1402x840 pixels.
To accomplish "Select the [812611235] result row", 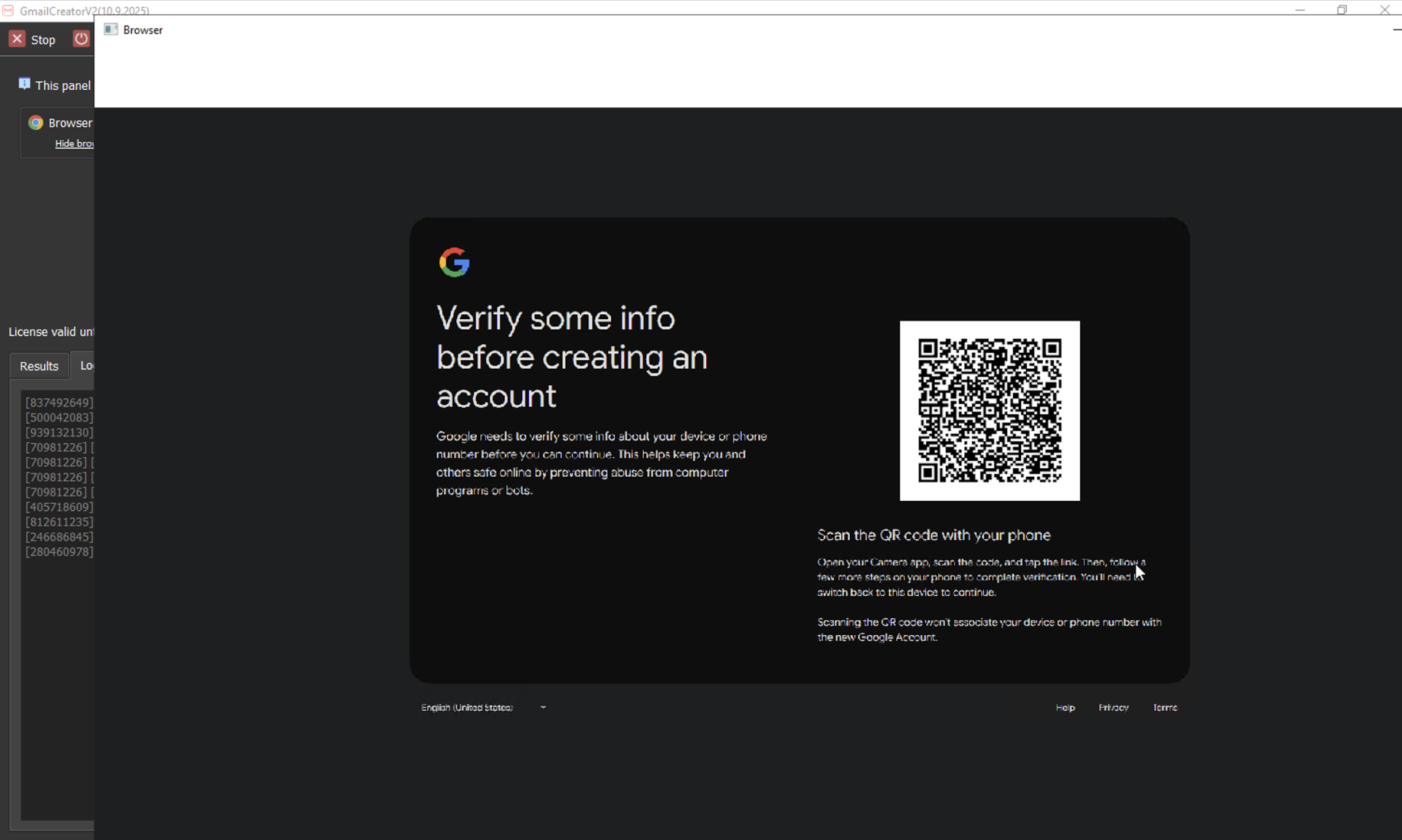I will (59, 522).
